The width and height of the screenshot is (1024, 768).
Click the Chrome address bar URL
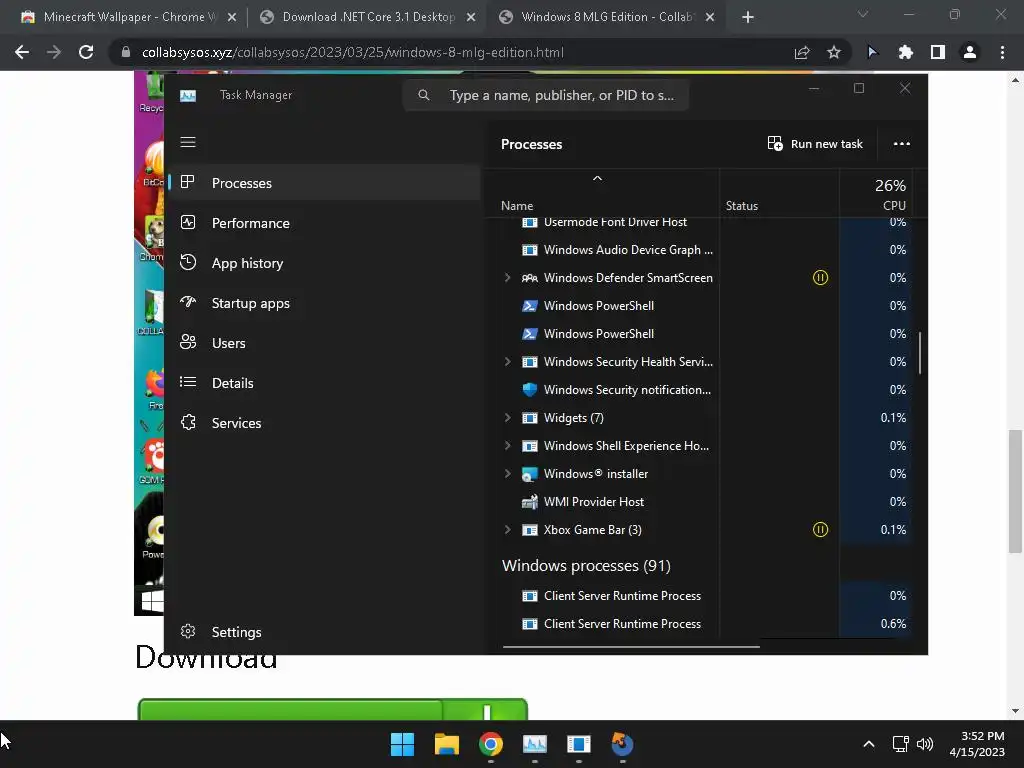tap(353, 52)
